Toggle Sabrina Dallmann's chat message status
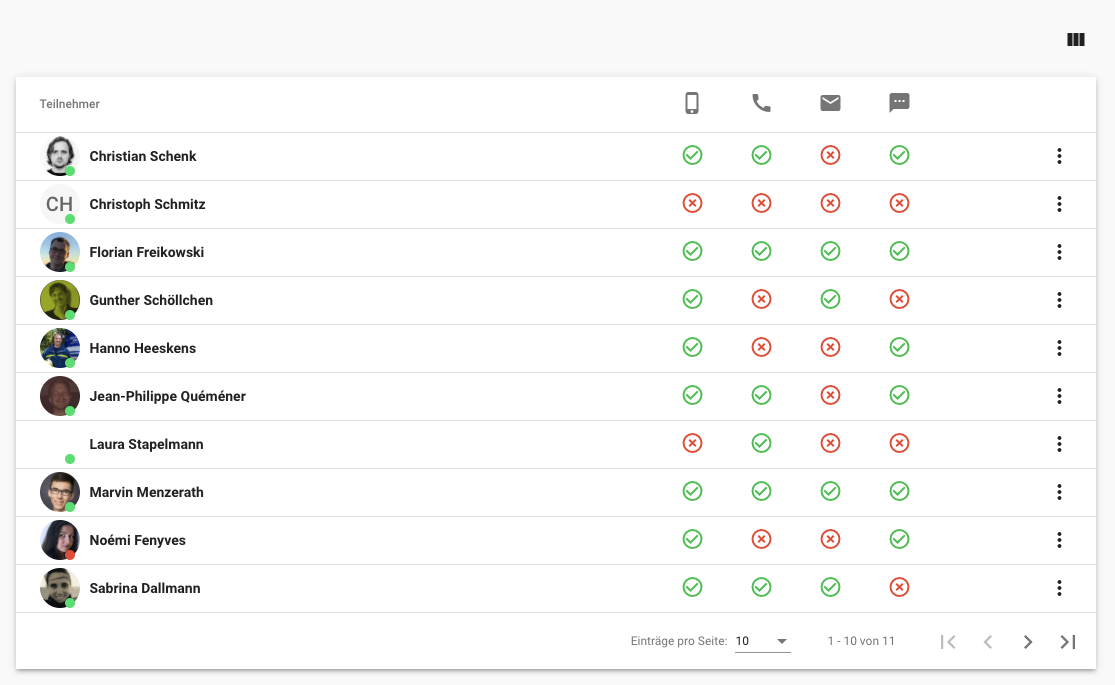 point(899,587)
